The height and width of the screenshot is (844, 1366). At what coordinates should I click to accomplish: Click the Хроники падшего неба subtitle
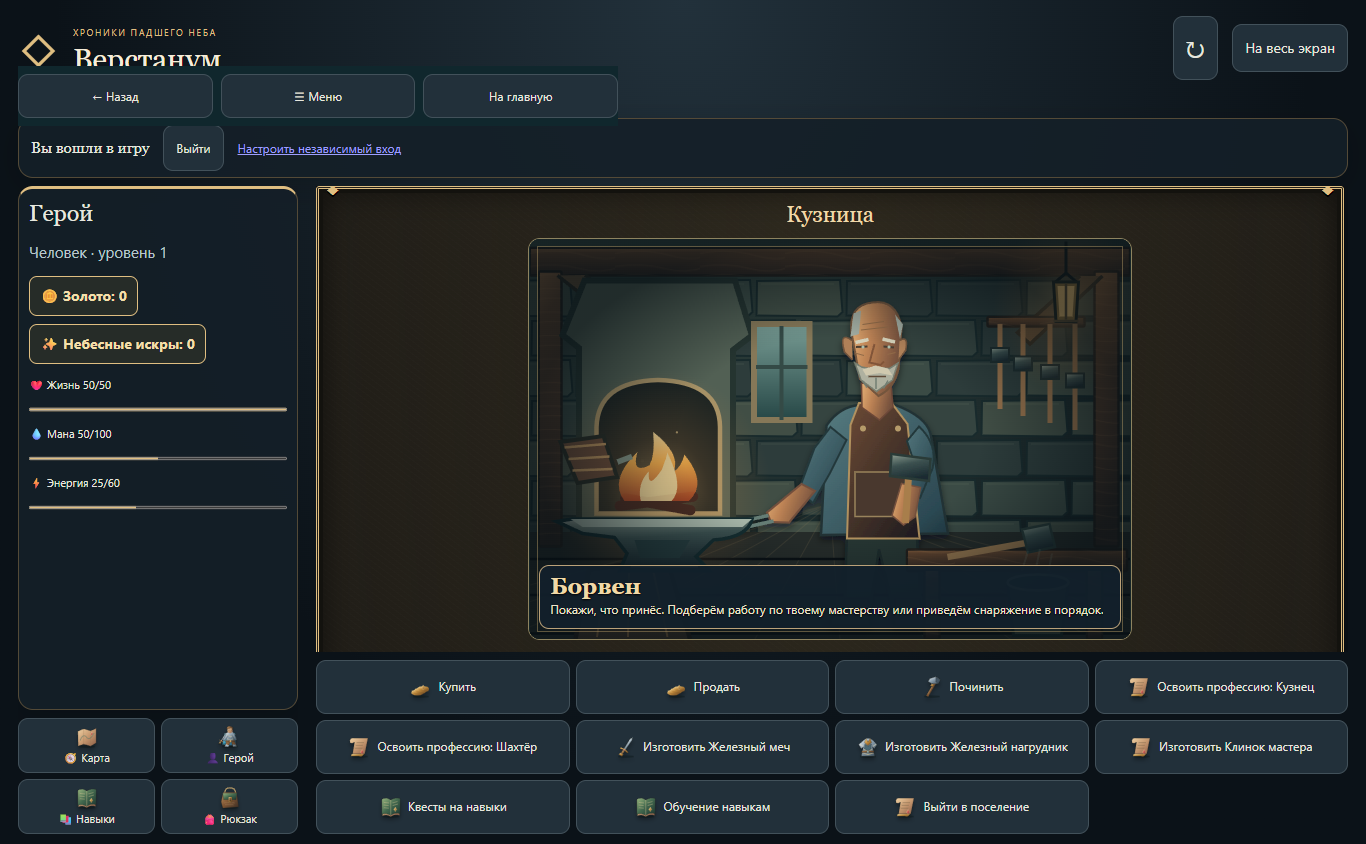tap(144, 33)
